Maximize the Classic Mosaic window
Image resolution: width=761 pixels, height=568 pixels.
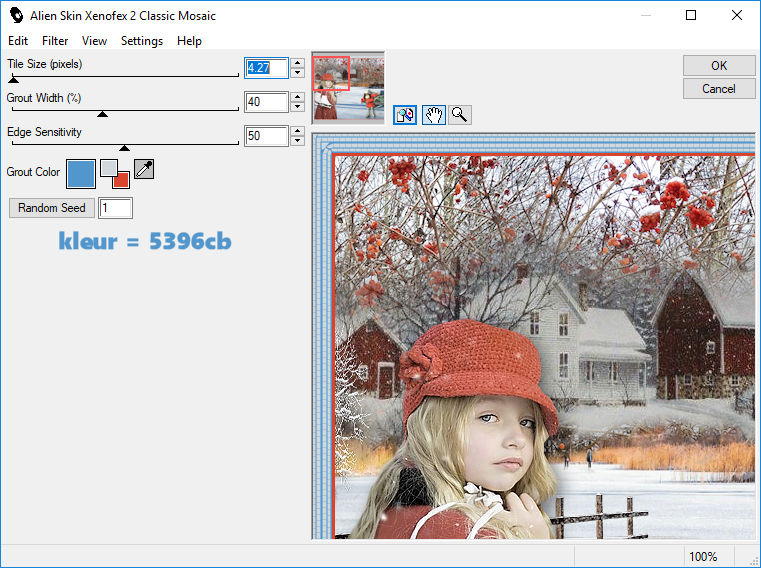[x=691, y=16]
